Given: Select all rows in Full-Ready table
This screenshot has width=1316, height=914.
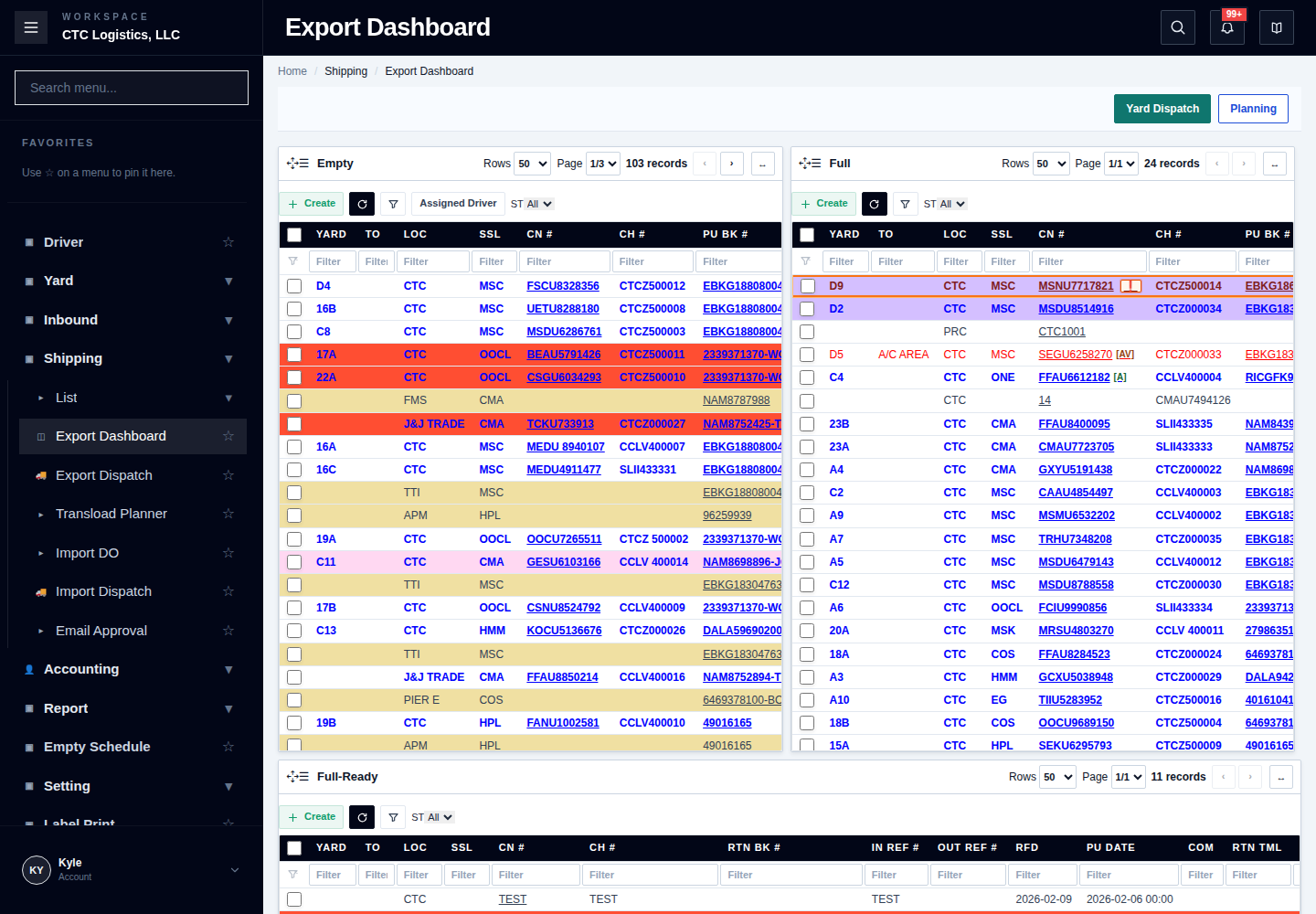Looking at the screenshot, I should (x=294, y=848).
